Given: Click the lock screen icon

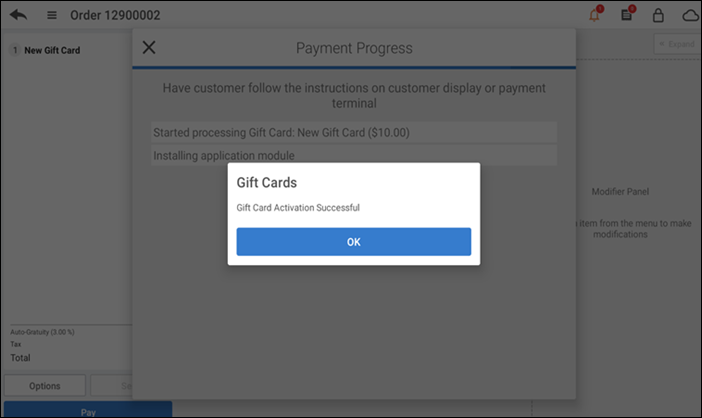Looking at the screenshot, I should coord(658,15).
